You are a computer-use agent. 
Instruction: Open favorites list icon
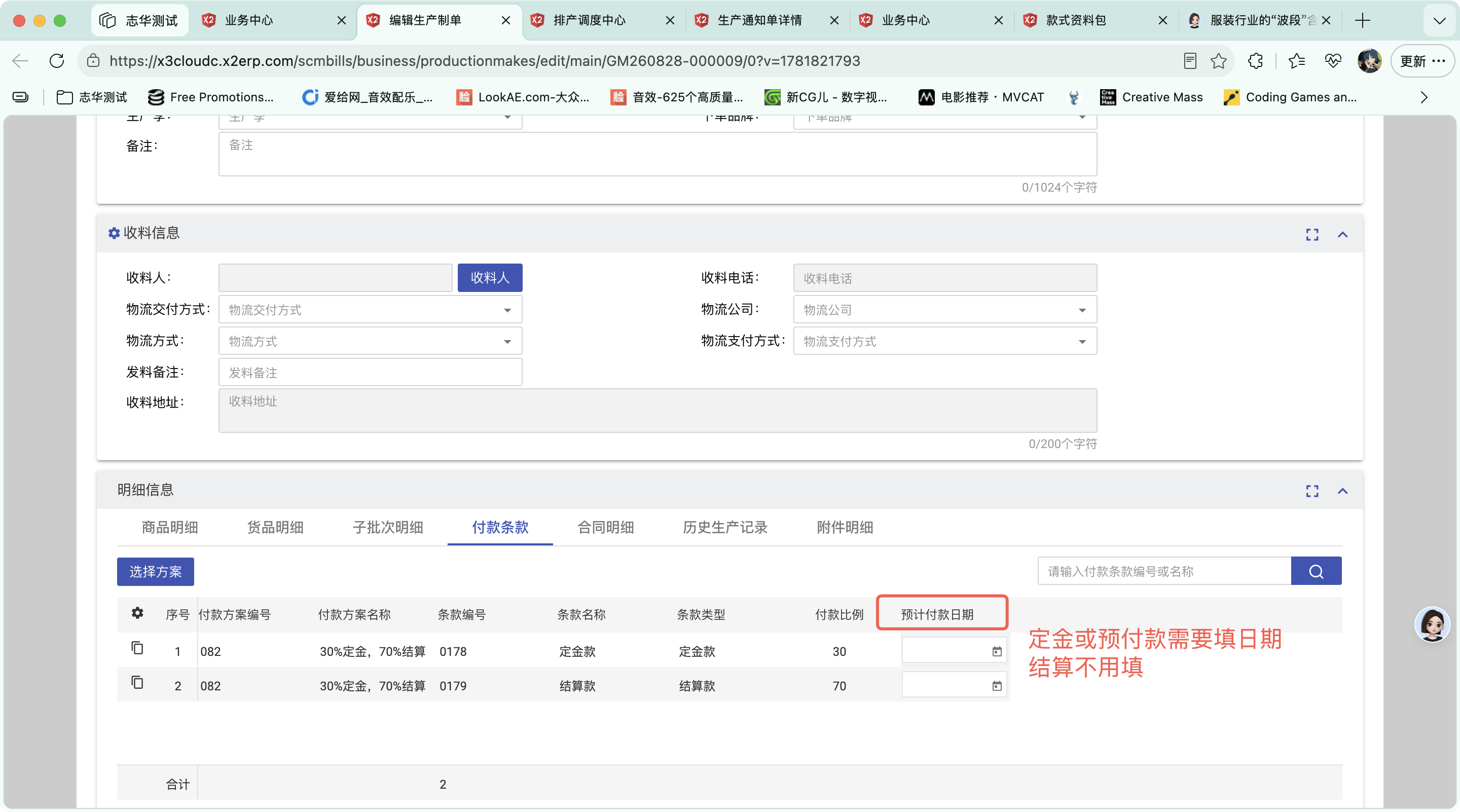point(1297,61)
